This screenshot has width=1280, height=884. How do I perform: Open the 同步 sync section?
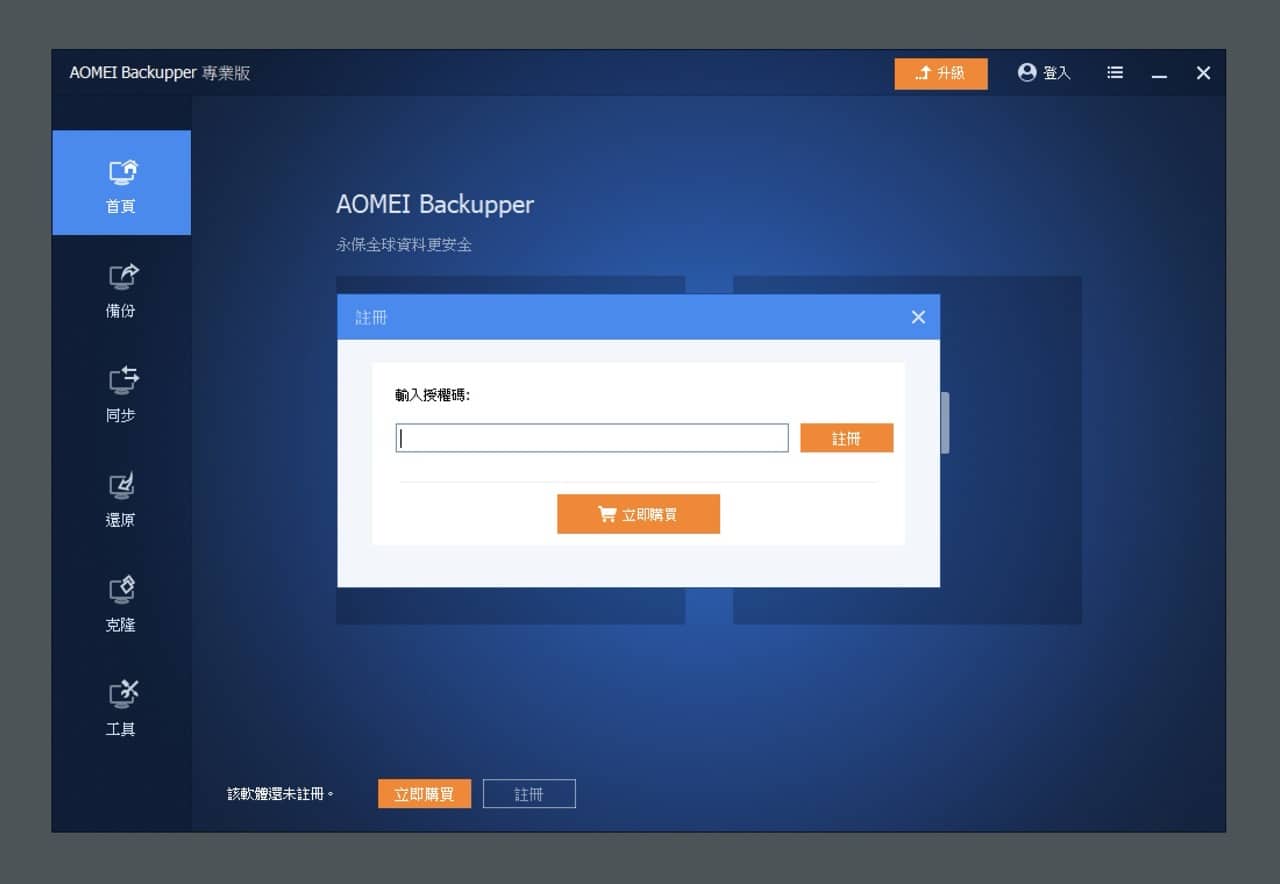point(121,394)
